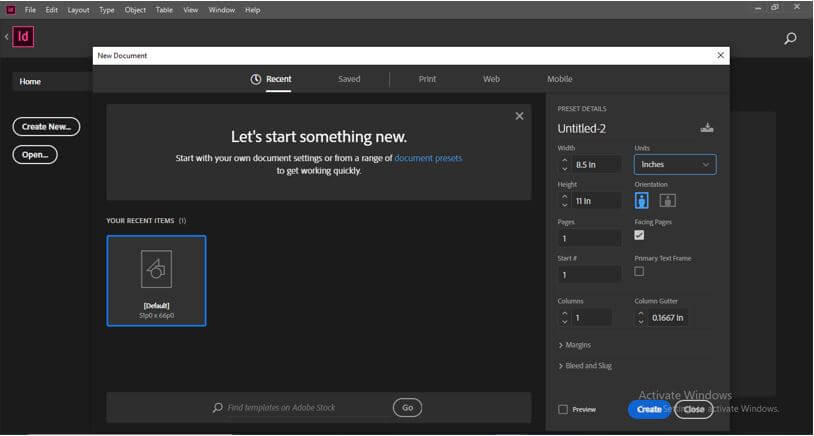Enable the Preview checkbox
The height and width of the screenshot is (436, 814).
[x=563, y=410]
